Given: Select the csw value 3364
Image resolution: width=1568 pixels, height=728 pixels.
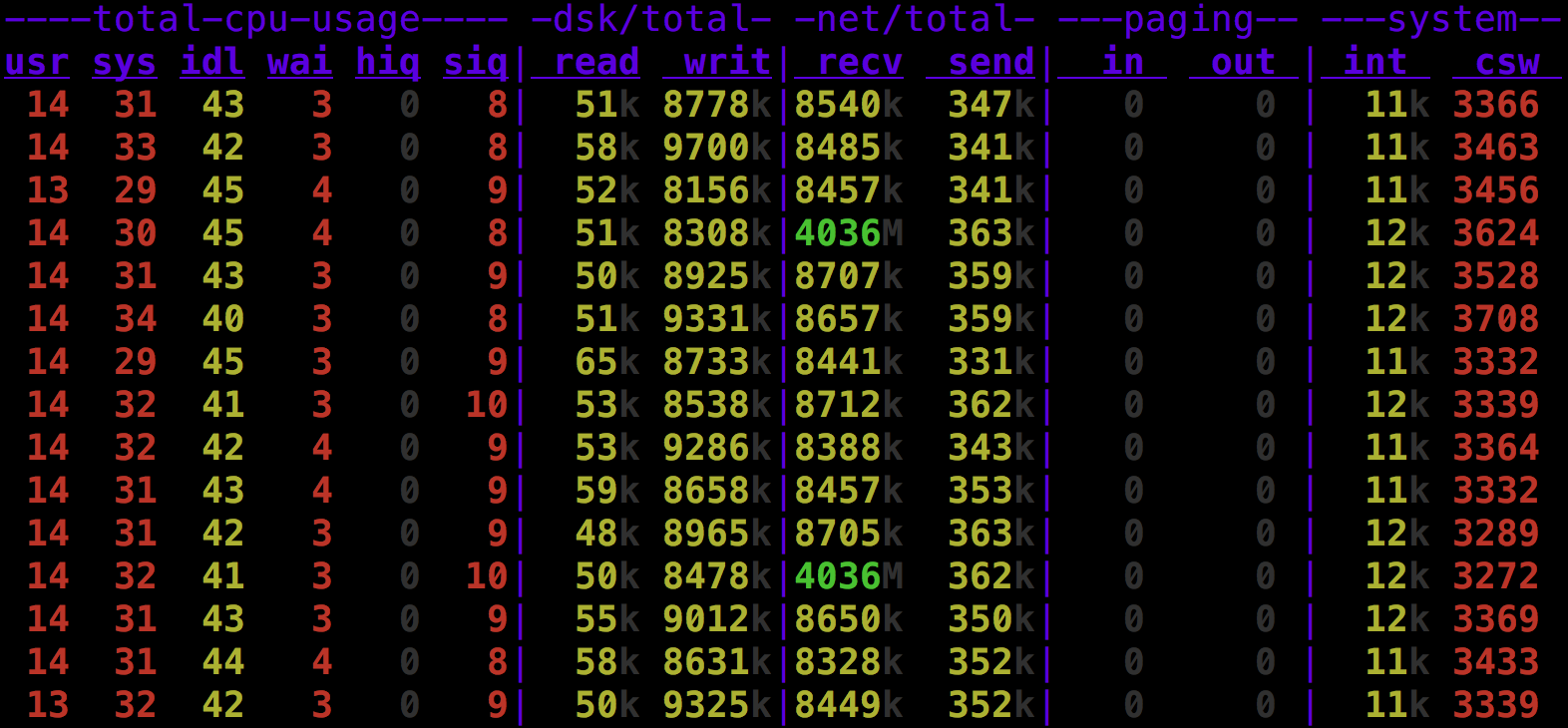Looking at the screenshot, I should [x=1496, y=448].
